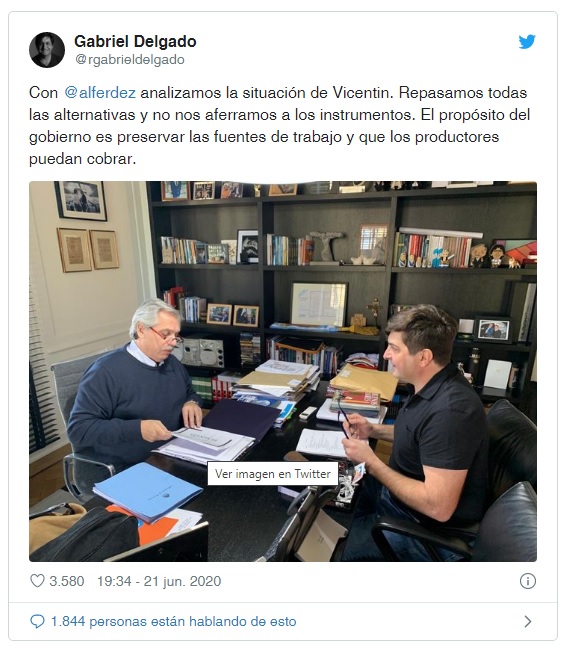Open the Gabriel Delgado display name

pyautogui.click(x=135, y=41)
